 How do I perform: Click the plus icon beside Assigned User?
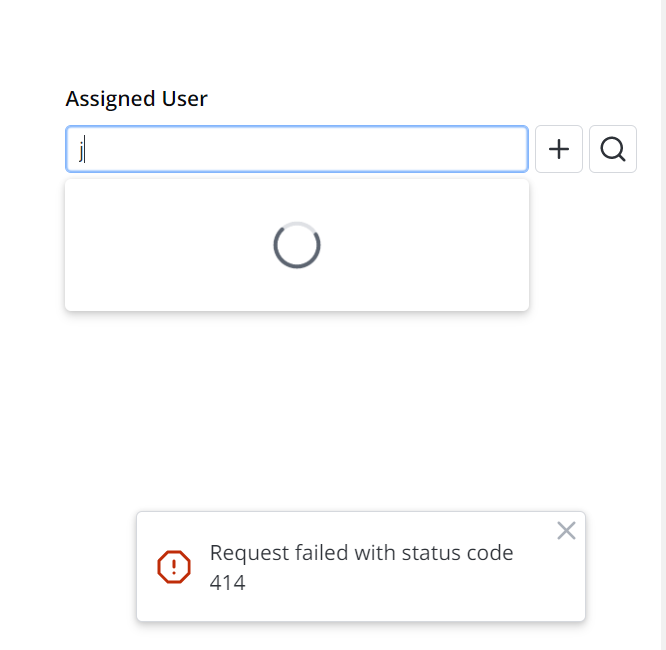(x=559, y=150)
